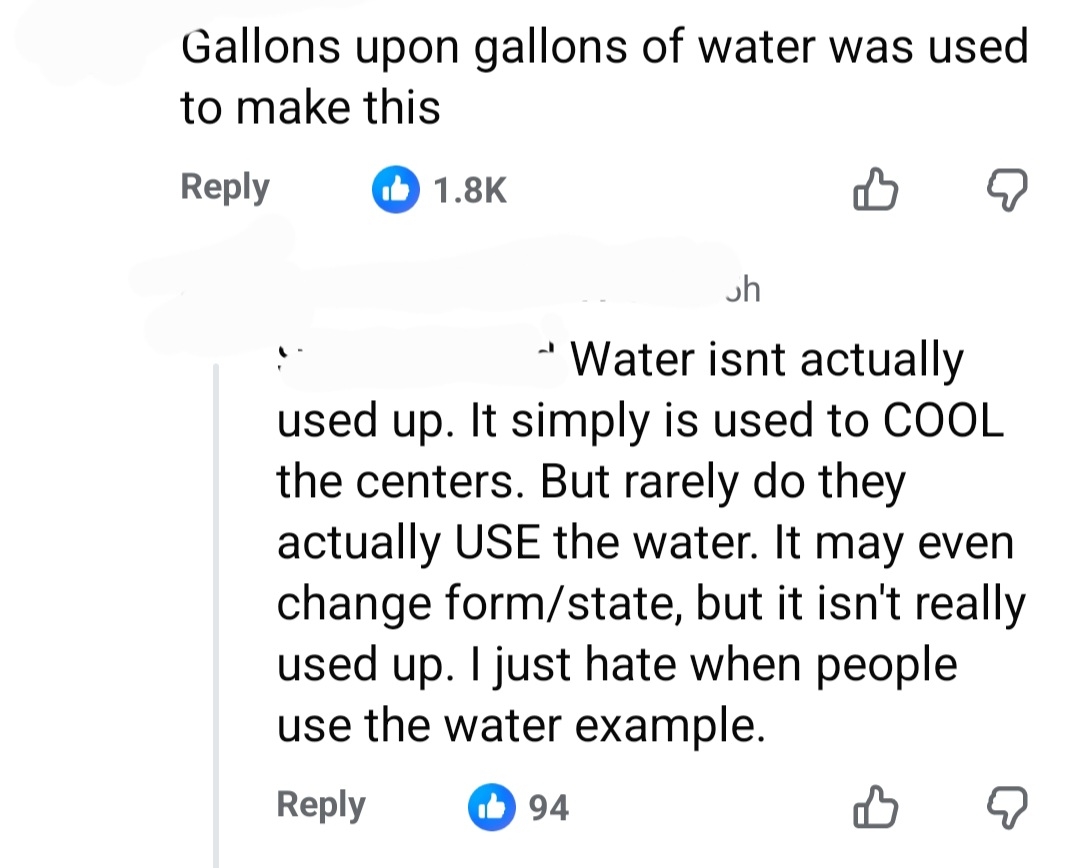Click the blue like icon beside 94
1080x868 pixels.
pos(489,806)
